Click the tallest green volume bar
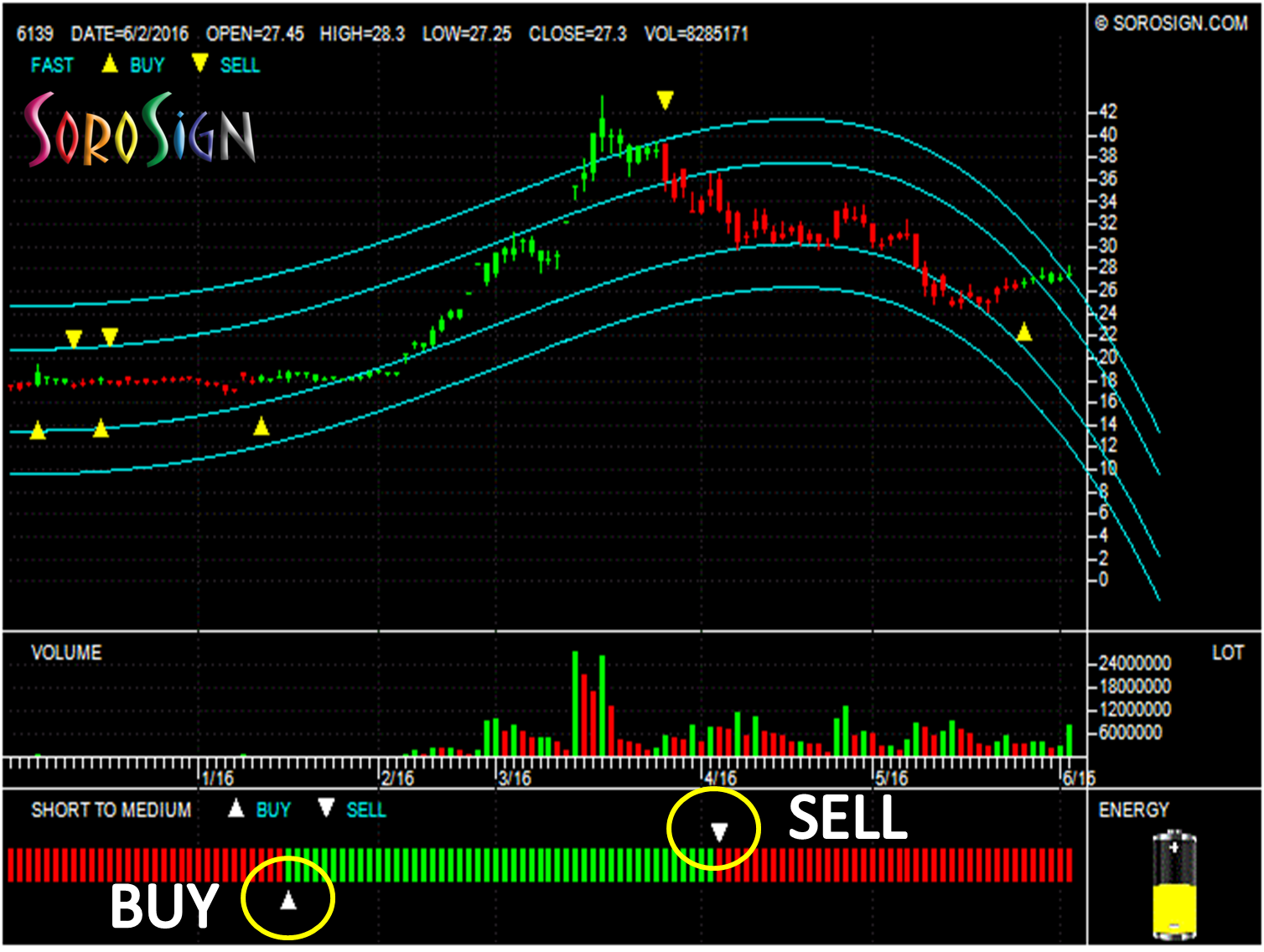The height and width of the screenshot is (952, 1264). [575, 703]
